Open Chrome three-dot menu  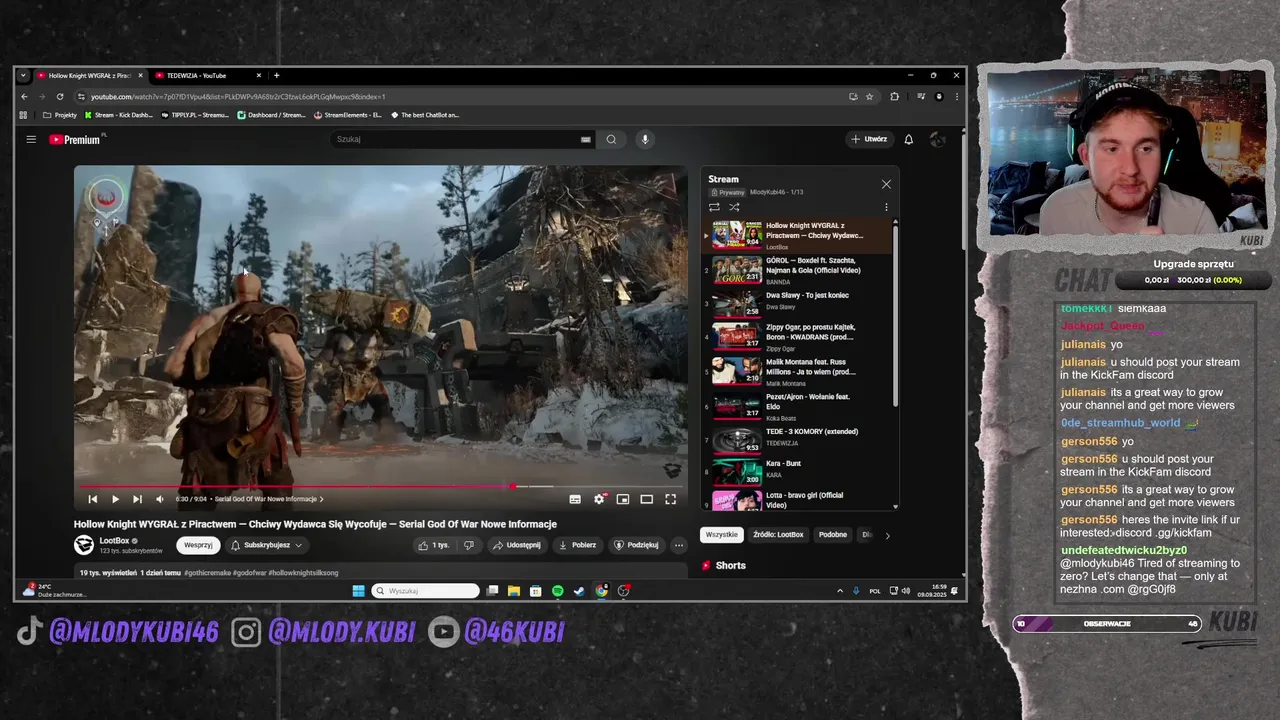tap(957, 97)
